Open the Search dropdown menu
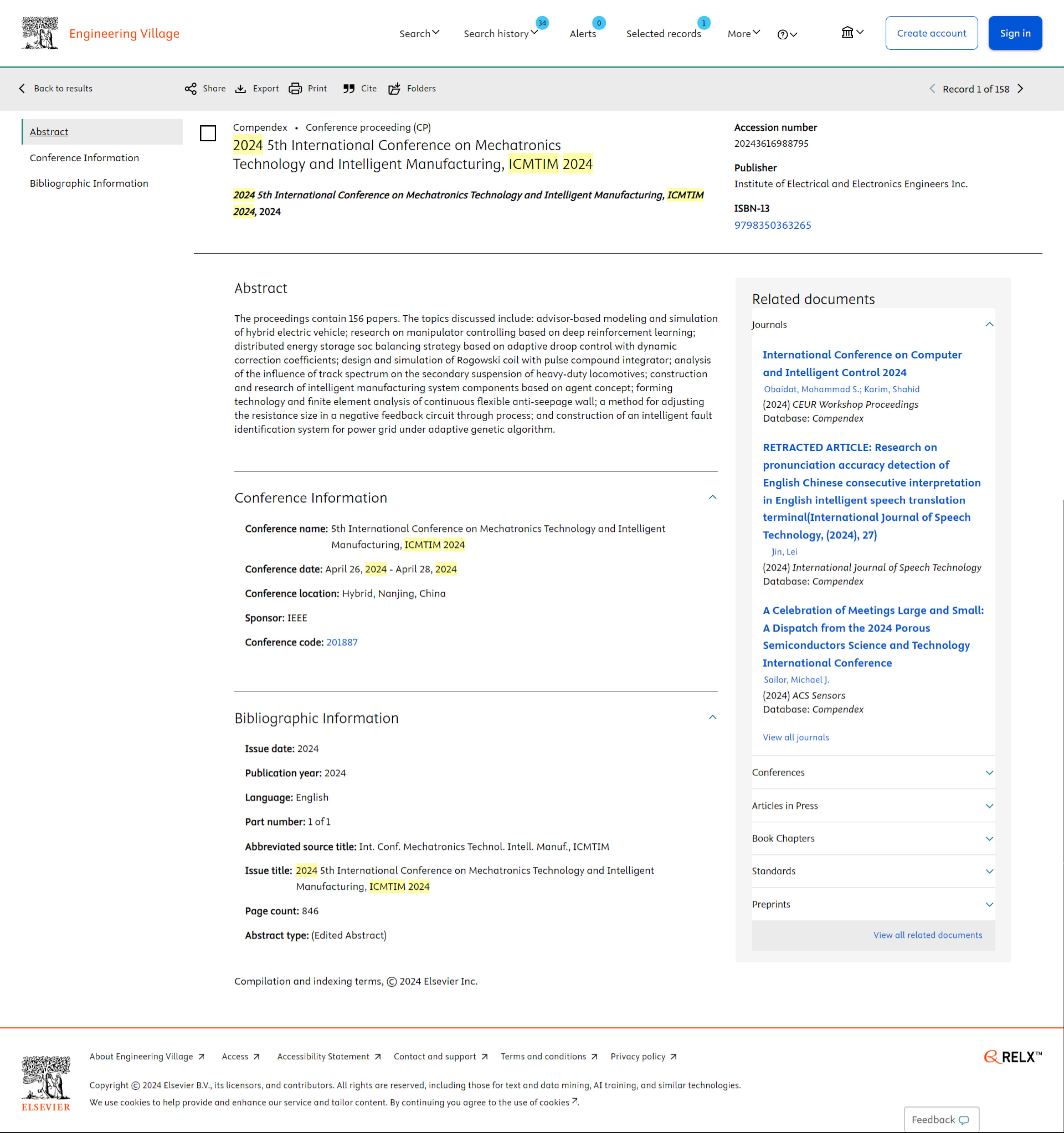This screenshot has width=1064, height=1133. tap(419, 34)
